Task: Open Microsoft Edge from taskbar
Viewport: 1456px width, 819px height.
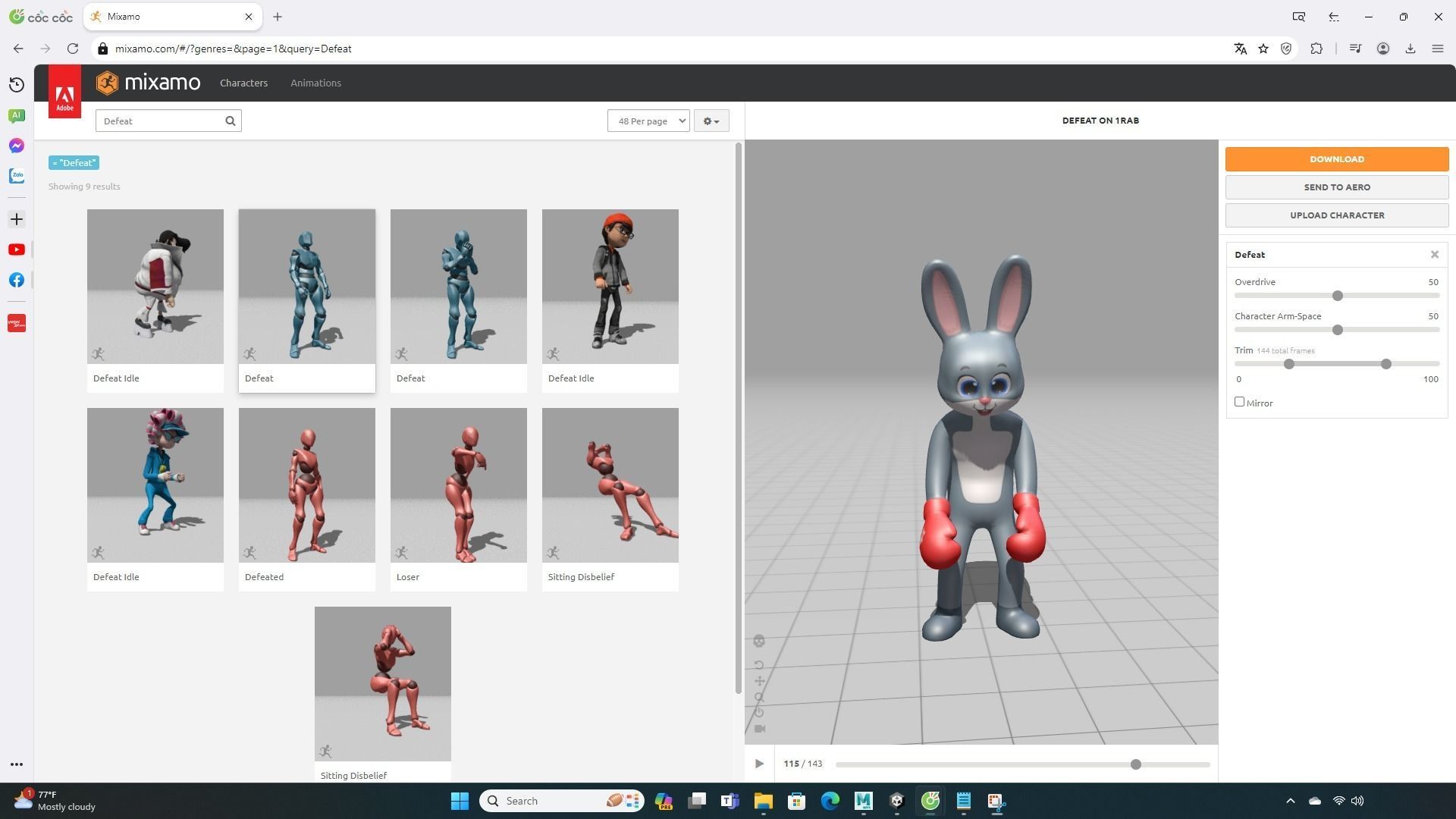Action: click(830, 801)
